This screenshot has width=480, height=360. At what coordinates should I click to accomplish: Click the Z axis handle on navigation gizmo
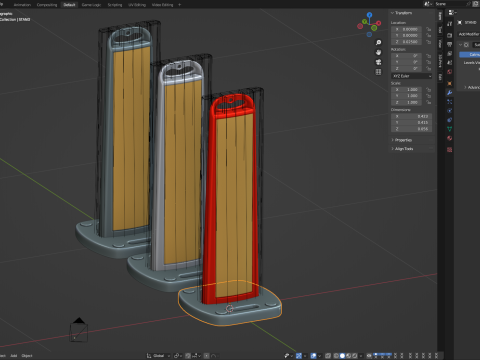(369, 15)
